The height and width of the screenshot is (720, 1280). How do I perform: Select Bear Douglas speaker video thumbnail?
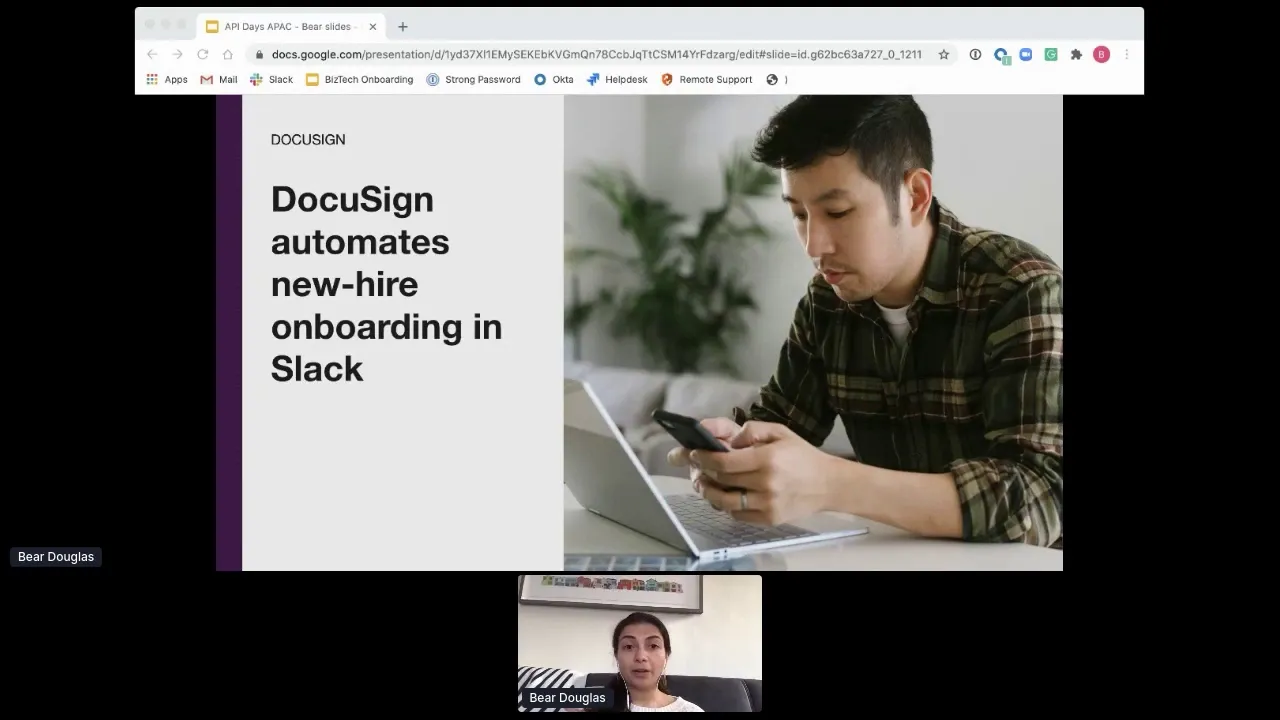tap(640, 643)
